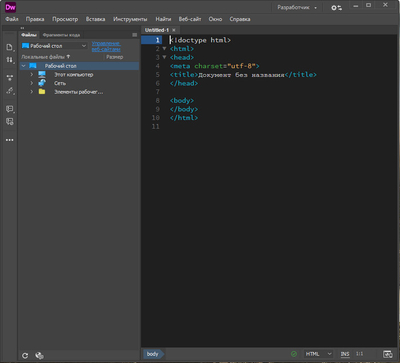Select the Этот компьютер tree row
Image resolution: width=400 pixels, height=363 pixels.
click(x=79, y=74)
